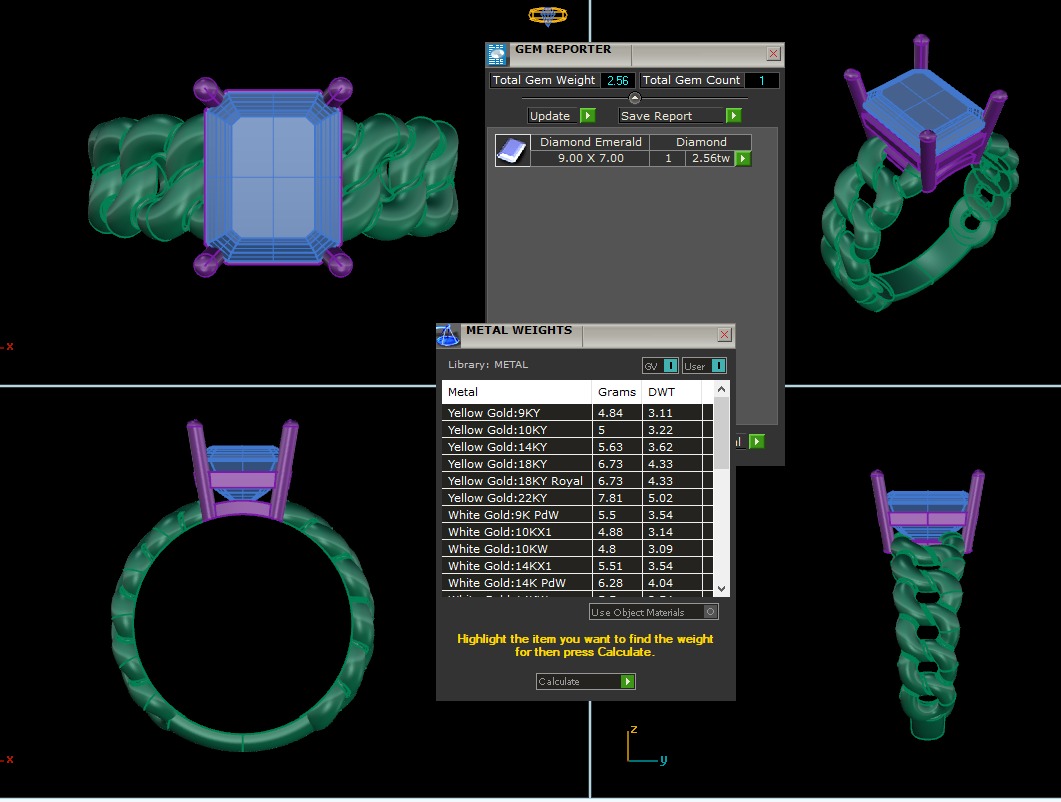1061x802 pixels.
Task: Select the Yellow Gold:14KY row
Action: (517, 447)
